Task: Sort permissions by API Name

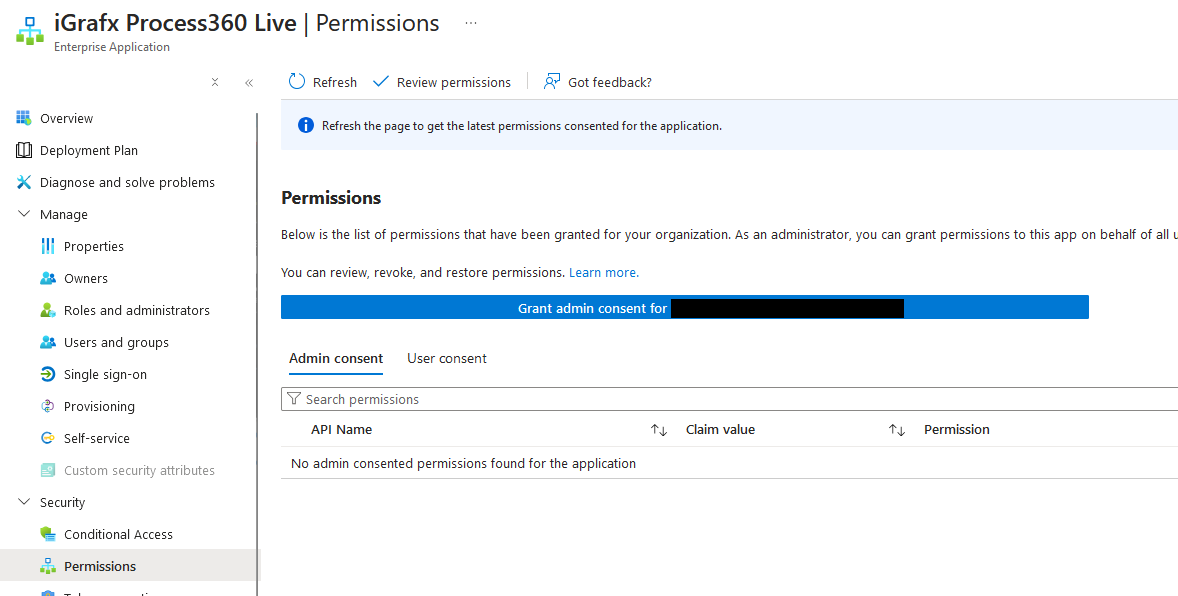Action: [x=657, y=429]
